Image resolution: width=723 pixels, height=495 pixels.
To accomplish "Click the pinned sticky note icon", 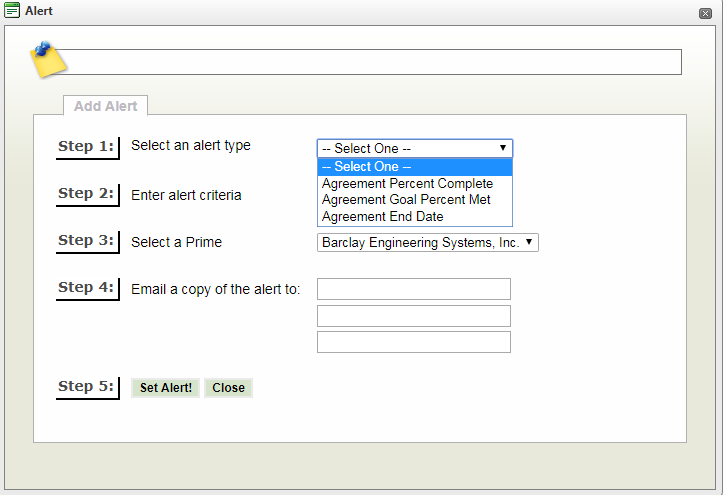I will (x=46, y=60).
